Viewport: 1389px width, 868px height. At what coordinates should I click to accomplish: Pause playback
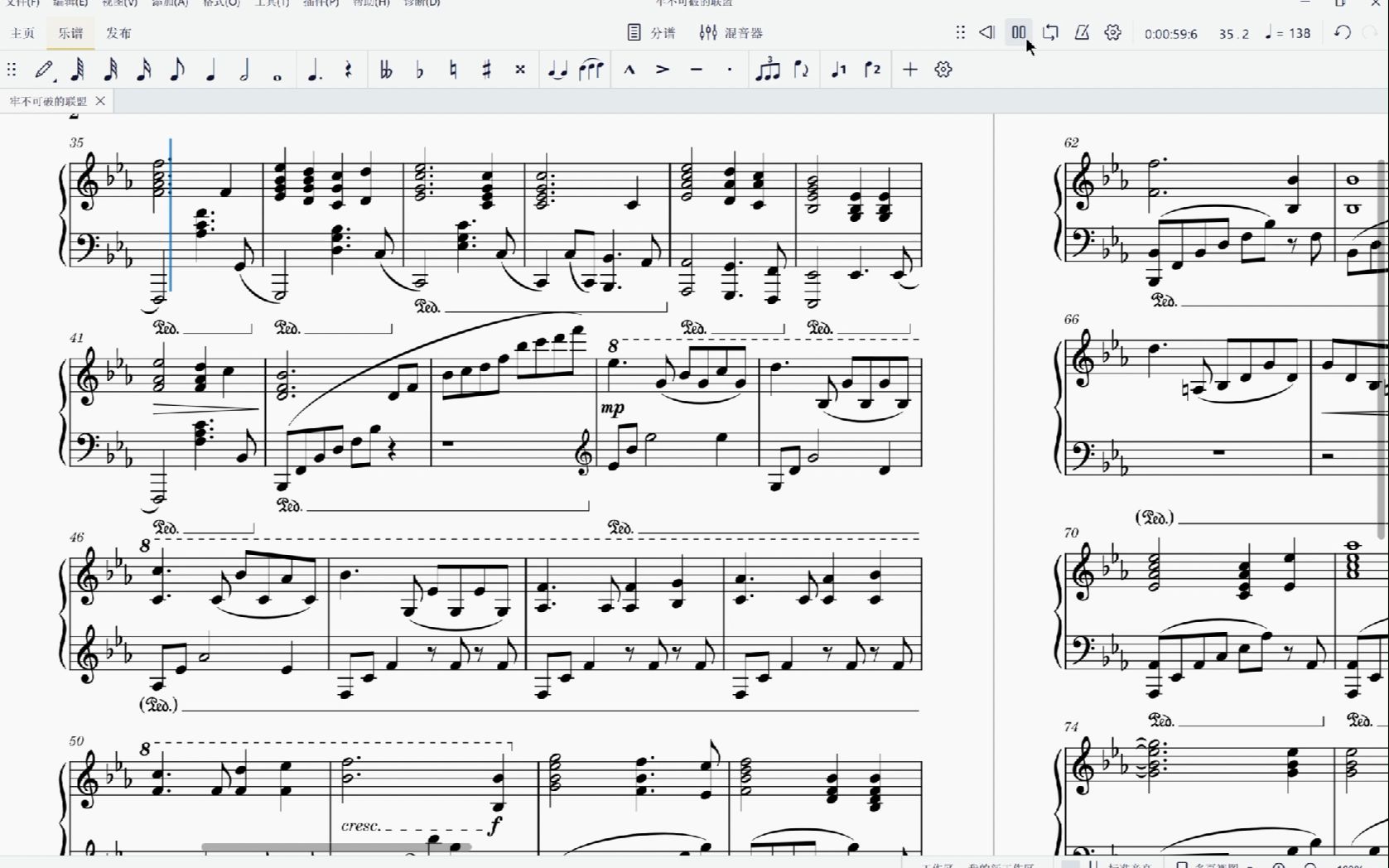(x=1019, y=32)
